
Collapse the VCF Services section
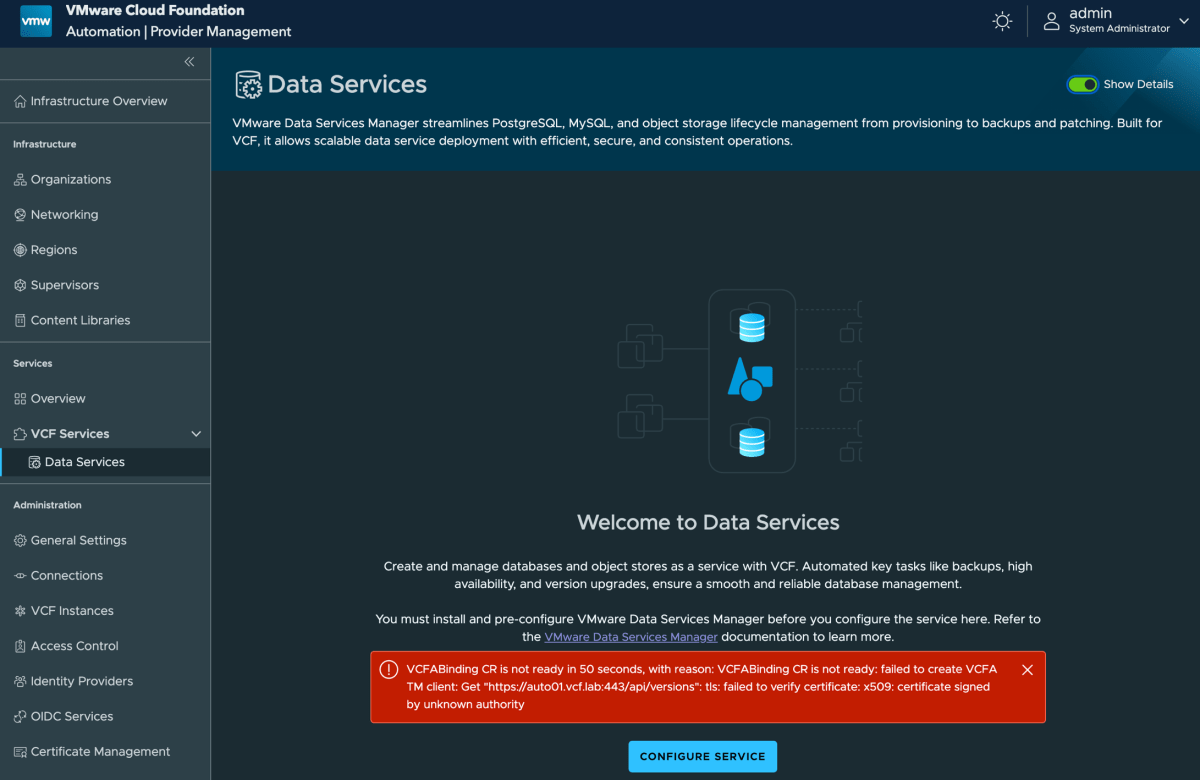pos(196,433)
